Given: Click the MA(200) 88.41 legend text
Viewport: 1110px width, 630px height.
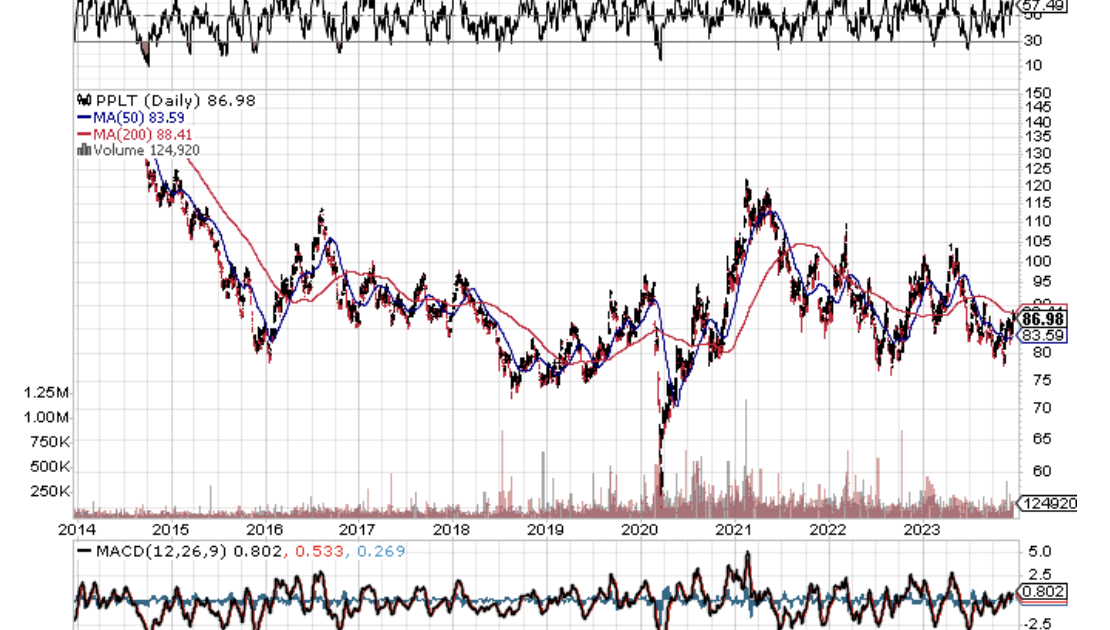Looking at the screenshot, I should 142,133.
